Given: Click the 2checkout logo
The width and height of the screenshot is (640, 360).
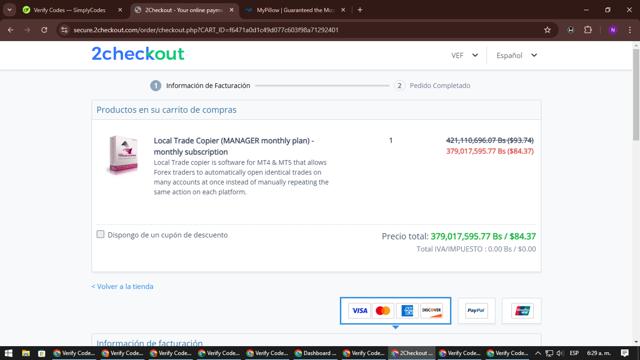Looking at the screenshot, I should (138, 54).
